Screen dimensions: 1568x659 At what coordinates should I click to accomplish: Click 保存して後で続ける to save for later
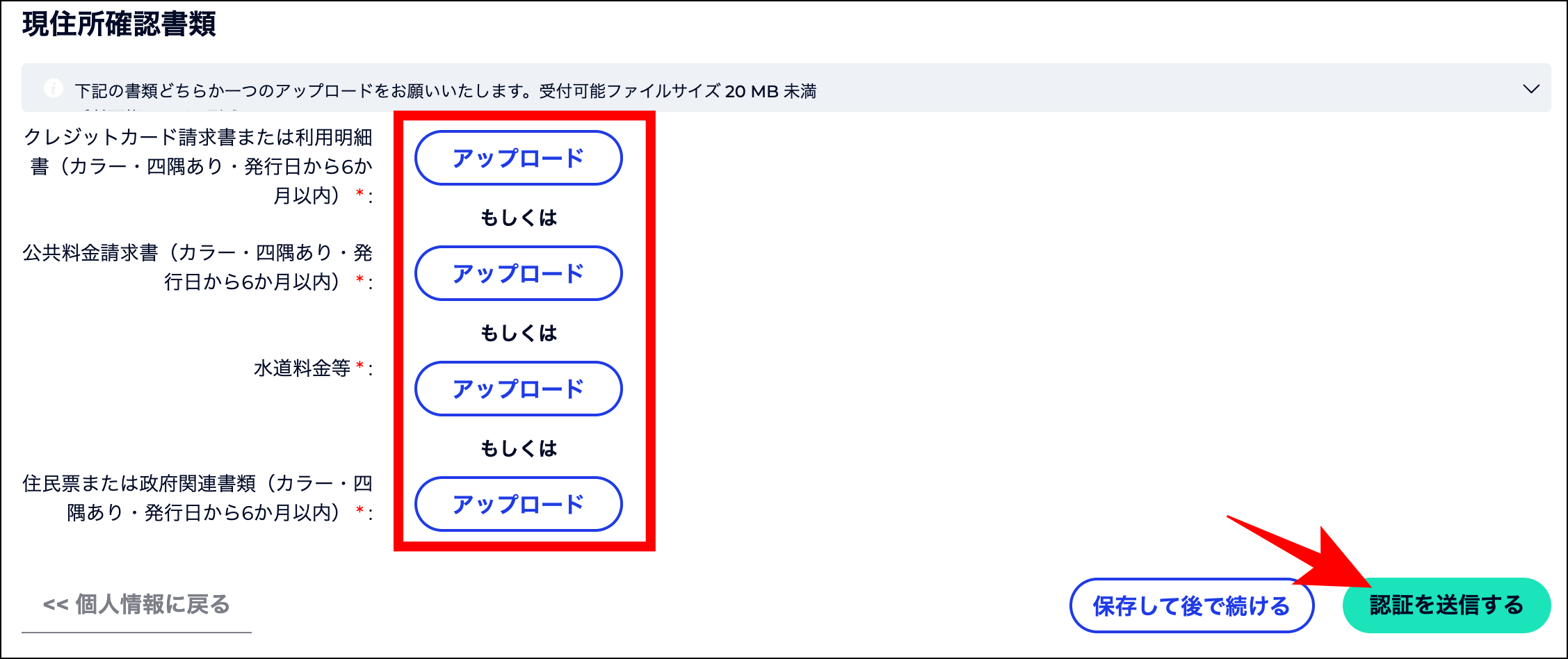pos(1190,605)
